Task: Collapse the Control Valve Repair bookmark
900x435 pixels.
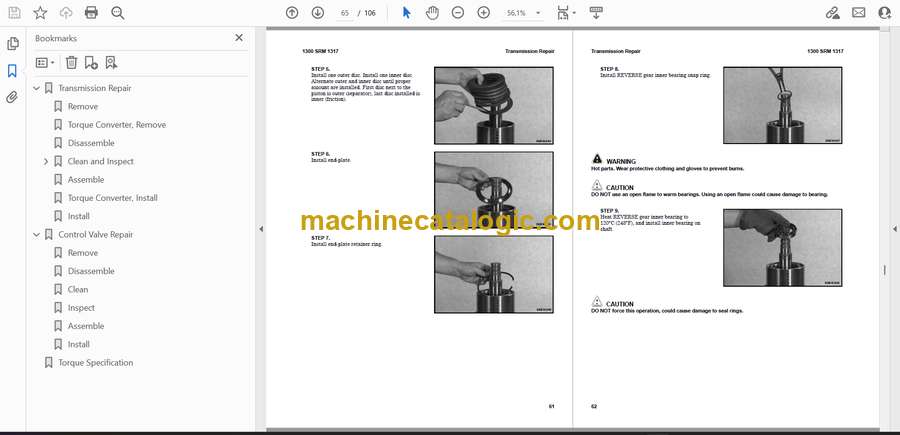Action: 37,235
